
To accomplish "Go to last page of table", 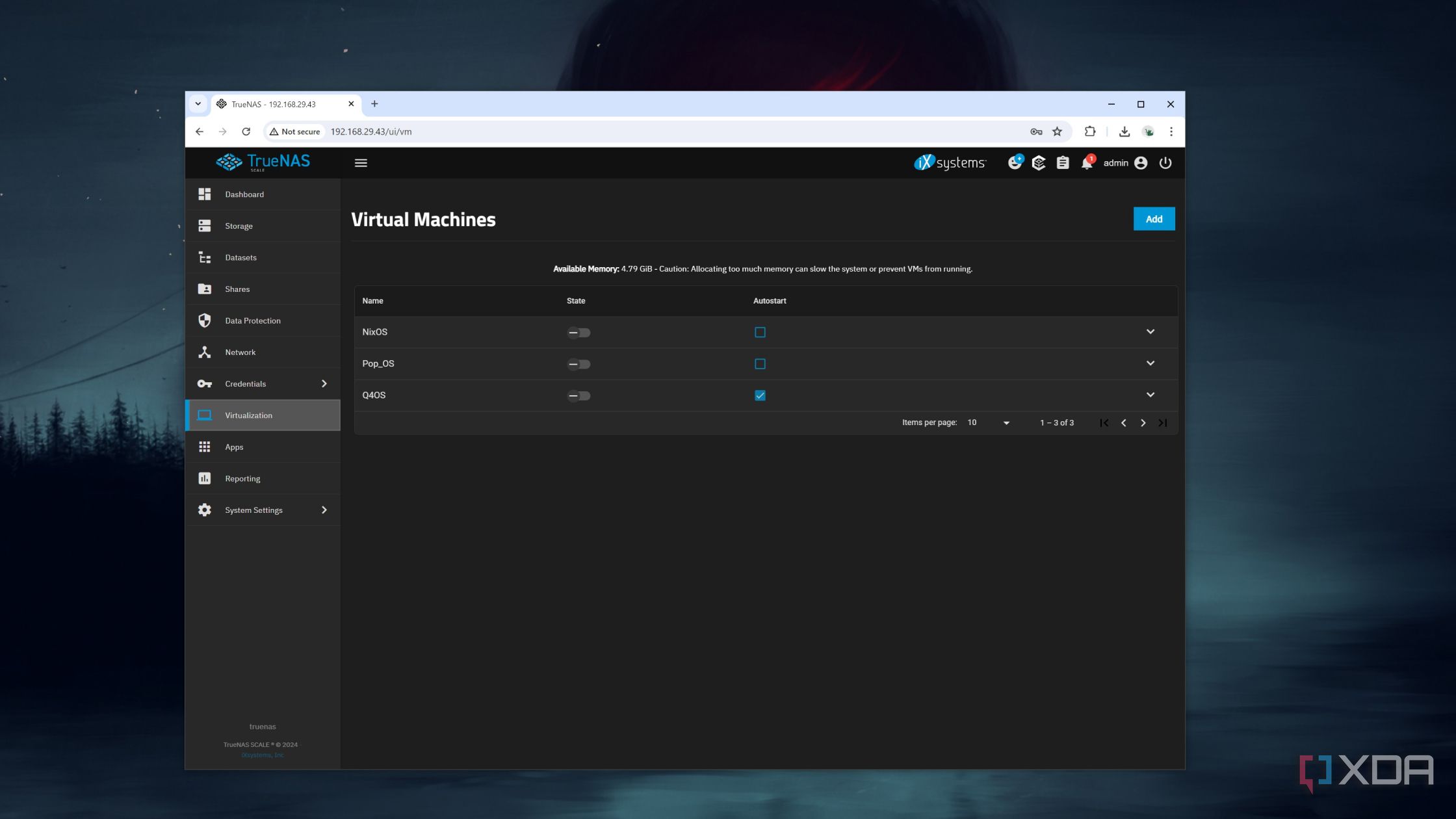I will tap(1162, 422).
